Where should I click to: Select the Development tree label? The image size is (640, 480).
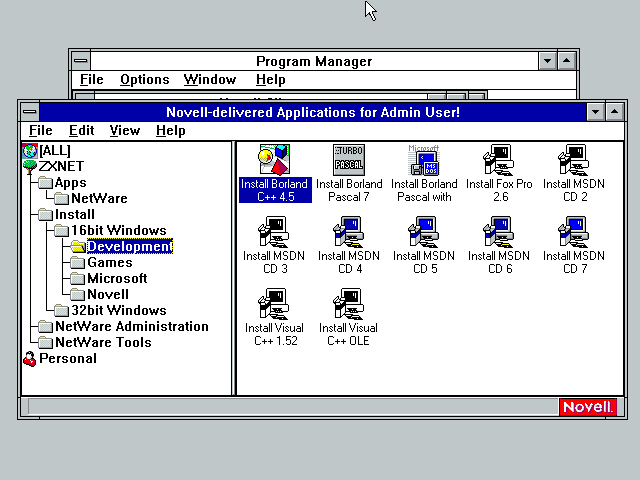click(130, 247)
